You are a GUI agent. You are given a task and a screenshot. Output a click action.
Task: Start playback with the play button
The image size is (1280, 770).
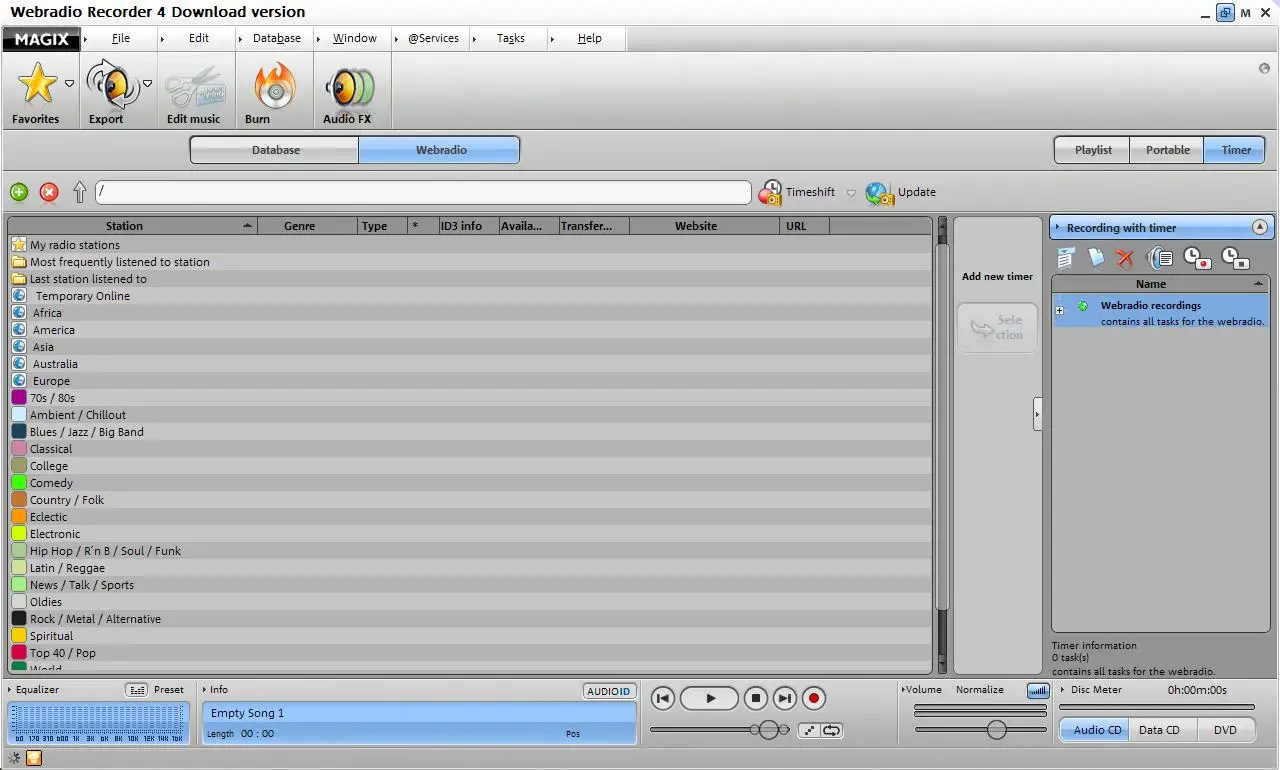(710, 698)
